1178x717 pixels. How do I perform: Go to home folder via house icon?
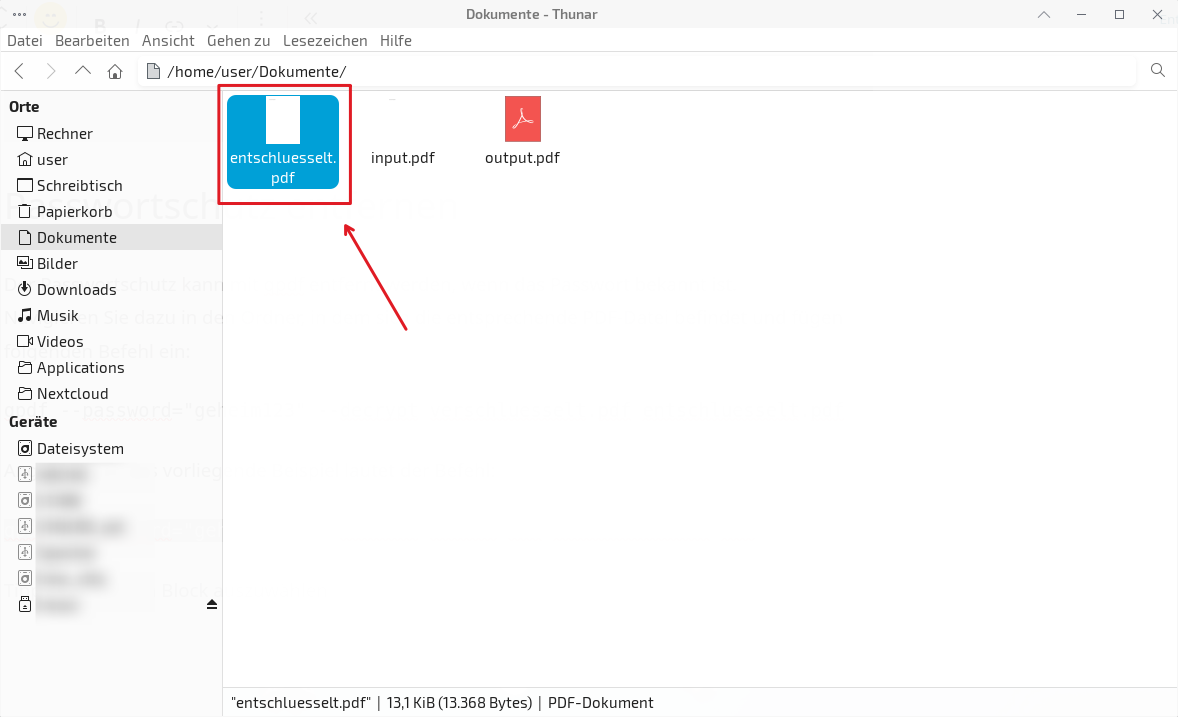(115, 71)
